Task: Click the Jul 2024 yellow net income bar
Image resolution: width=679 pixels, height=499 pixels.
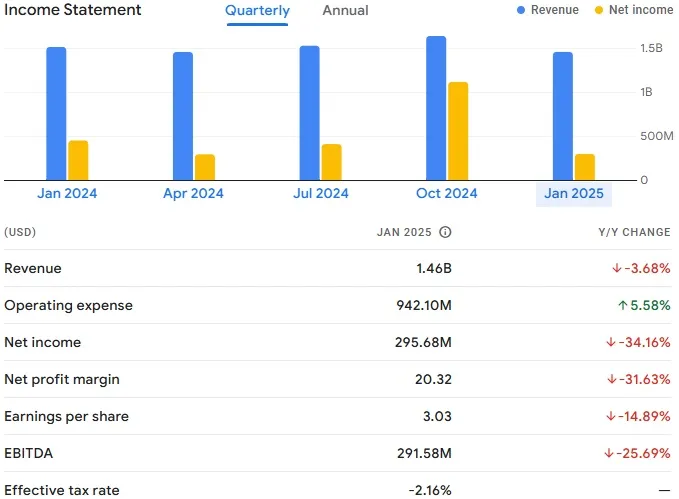Action: (x=331, y=162)
